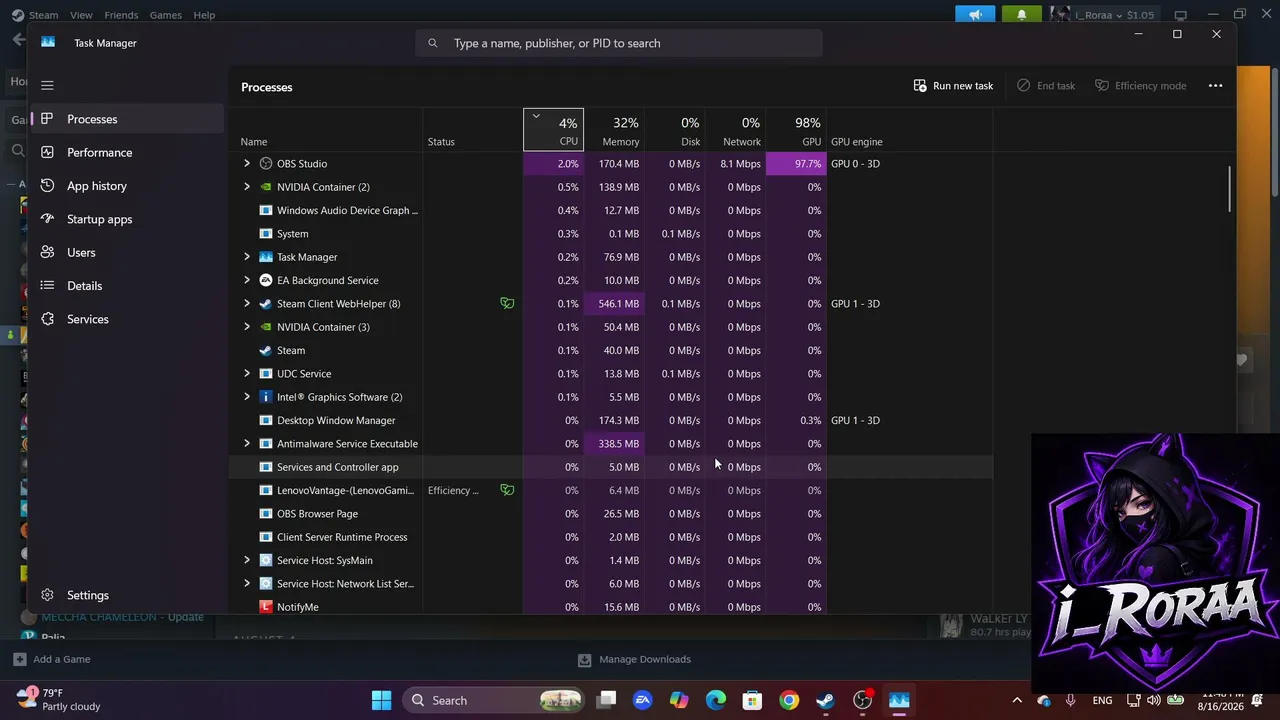The width and height of the screenshot is (1280, 720).
Task: Click the process list vertical scrollbar
Action: tap(1229, 189)
